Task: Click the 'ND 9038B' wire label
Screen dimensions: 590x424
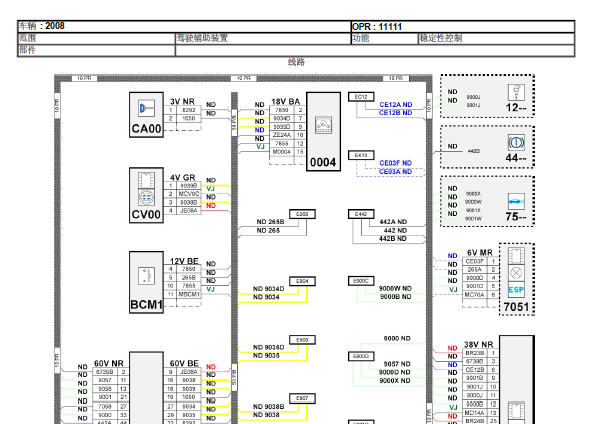Action: click(268, 406)
